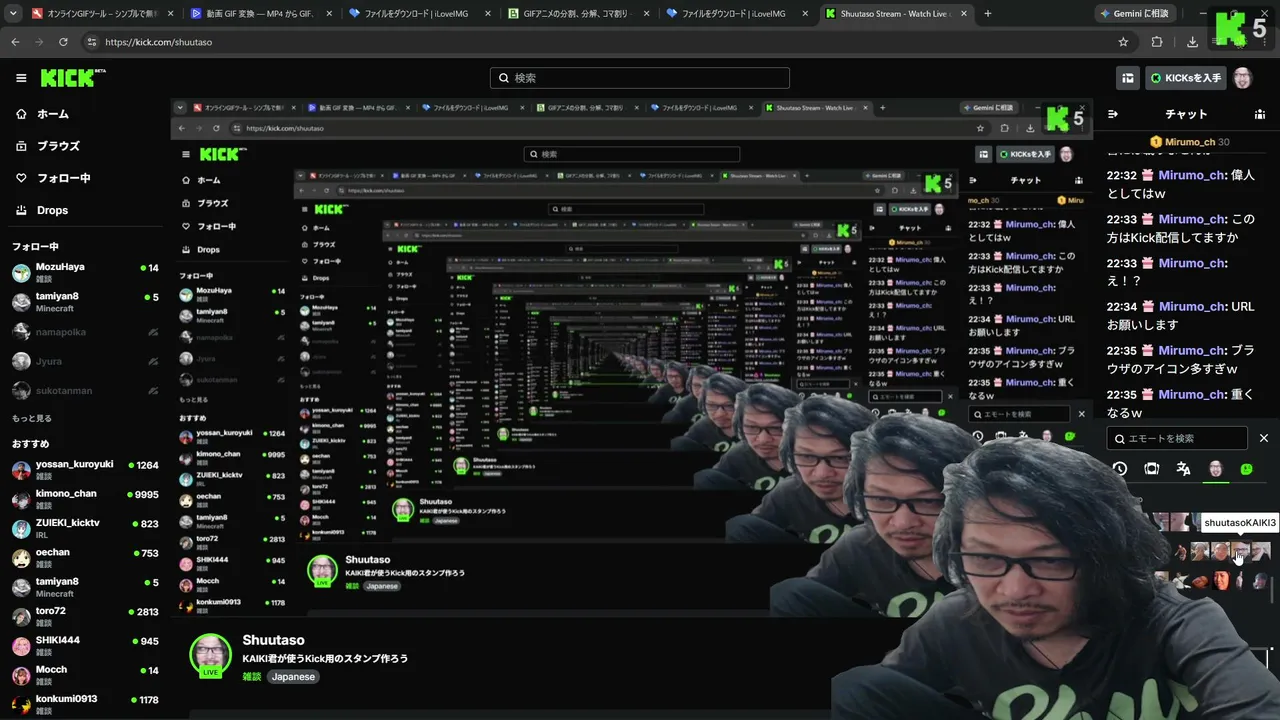Open site information icon in address bar

click(92, 42)
